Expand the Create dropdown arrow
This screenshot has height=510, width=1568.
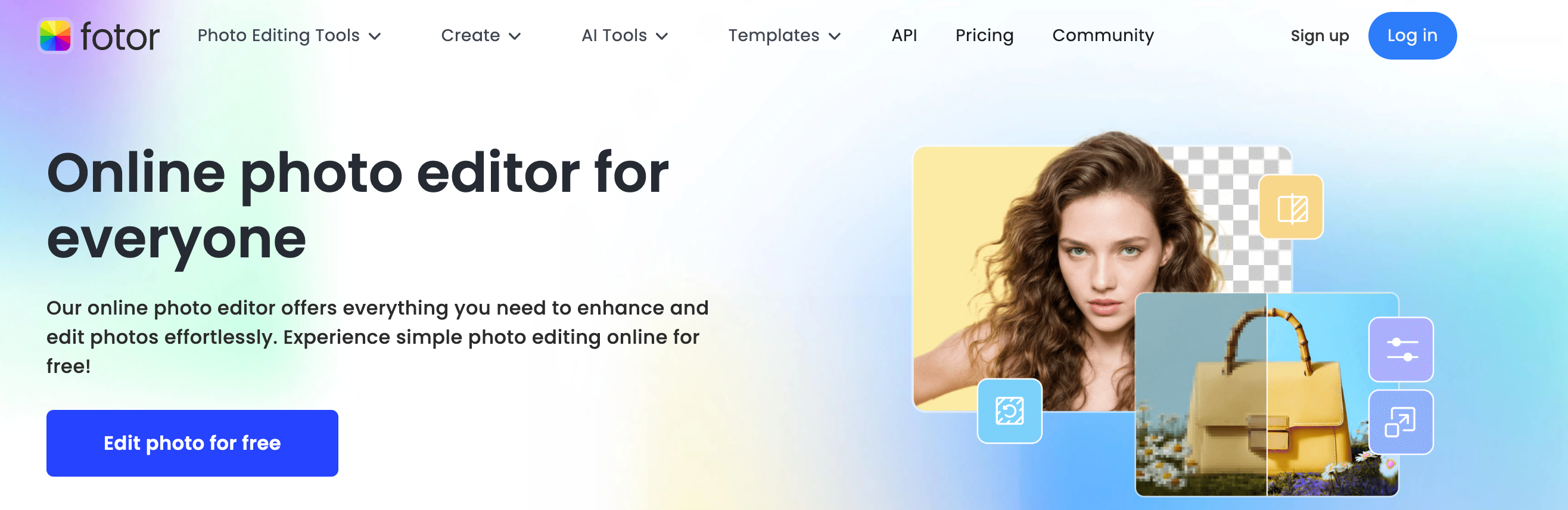click(x=515, y=36)
